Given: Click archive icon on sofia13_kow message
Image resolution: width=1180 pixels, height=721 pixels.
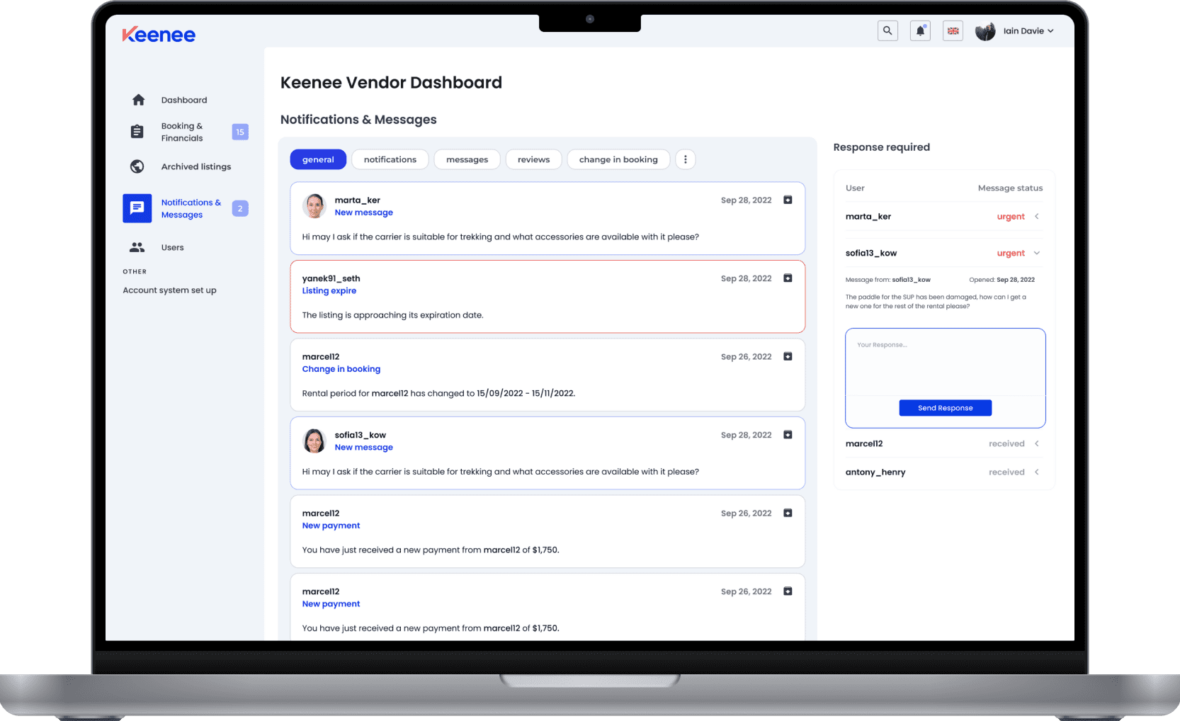Looking at the screenshot, I should coord(788,435).
